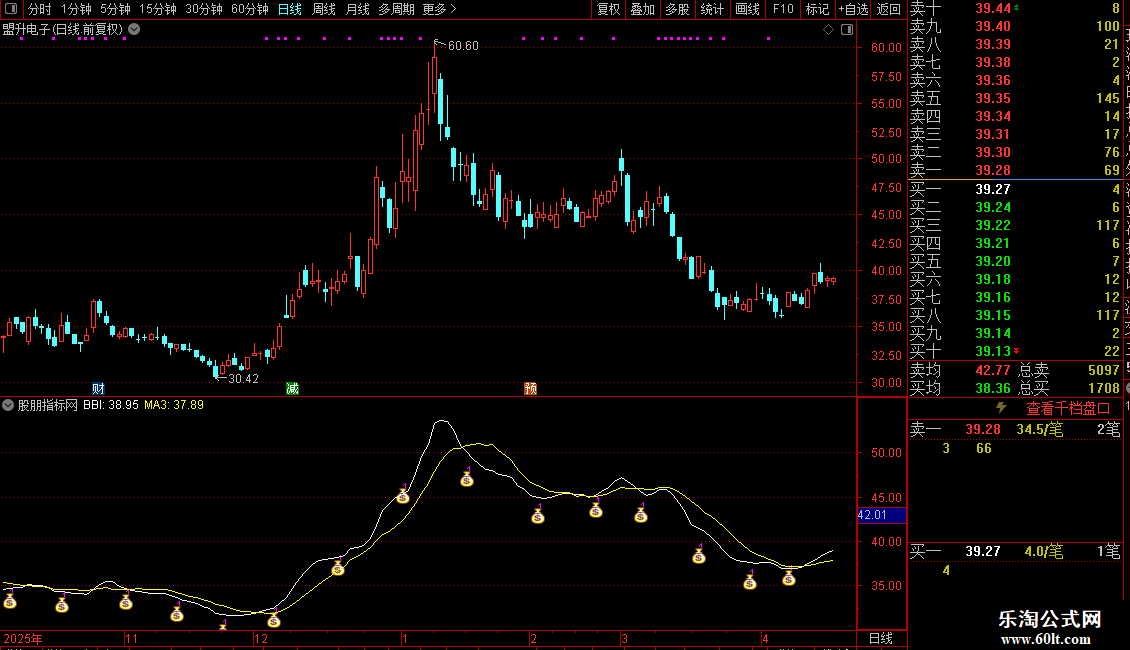
Task: Select the 5分钟 period tab
Action: 115,9
